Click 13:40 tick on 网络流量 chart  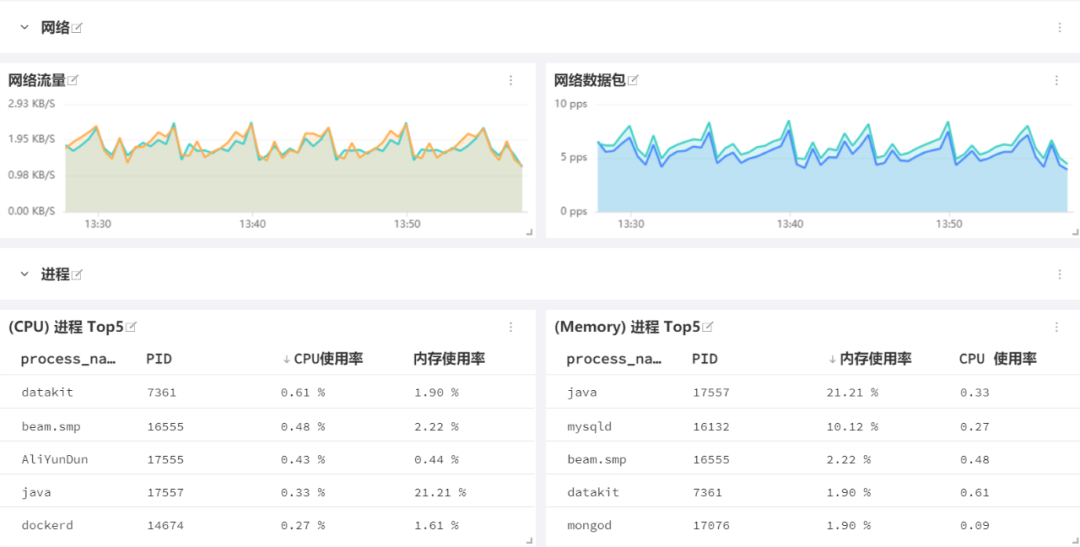point(253,224)
